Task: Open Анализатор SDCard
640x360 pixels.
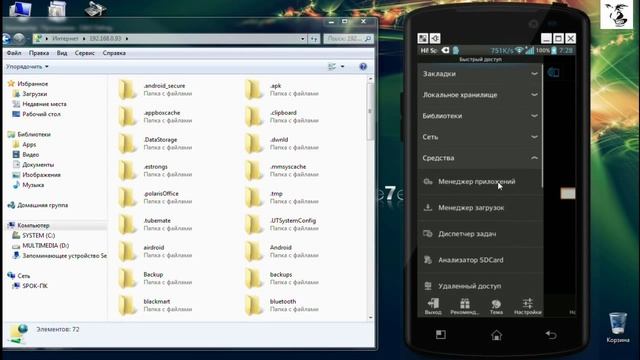Action: point(480,260)
